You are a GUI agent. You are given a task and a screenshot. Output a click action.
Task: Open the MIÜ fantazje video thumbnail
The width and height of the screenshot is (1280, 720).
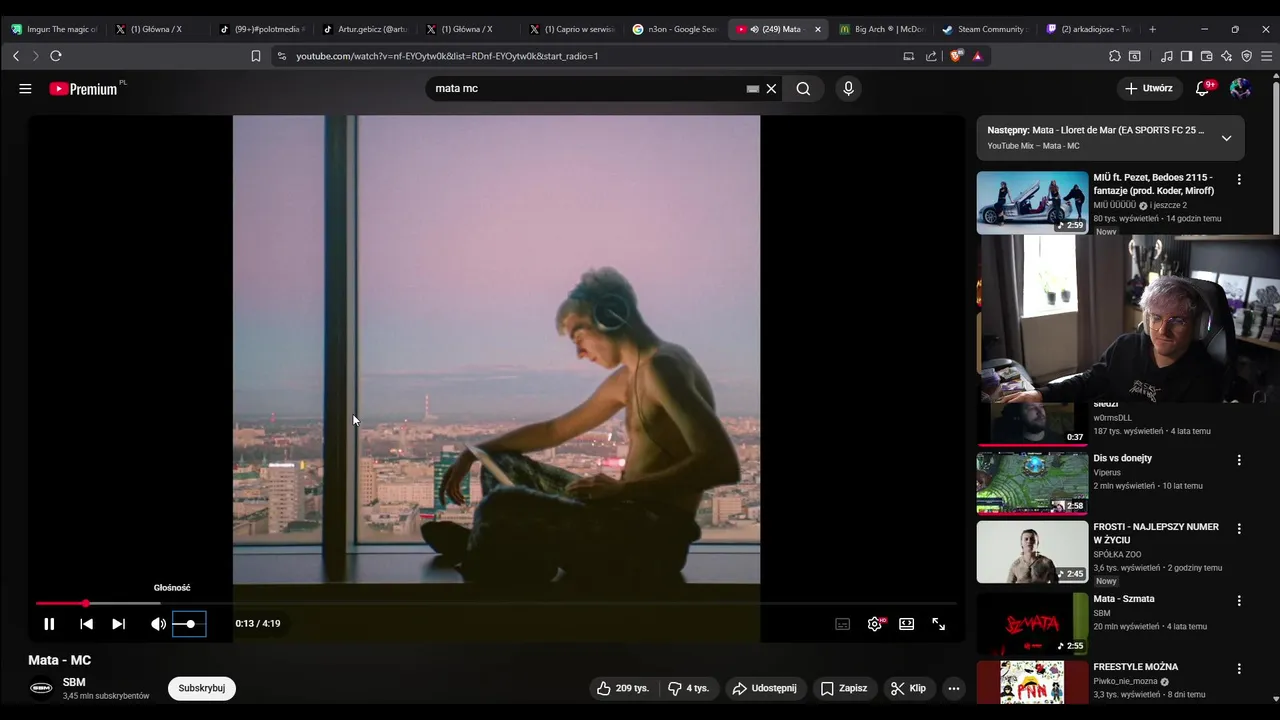(1032, 202)
